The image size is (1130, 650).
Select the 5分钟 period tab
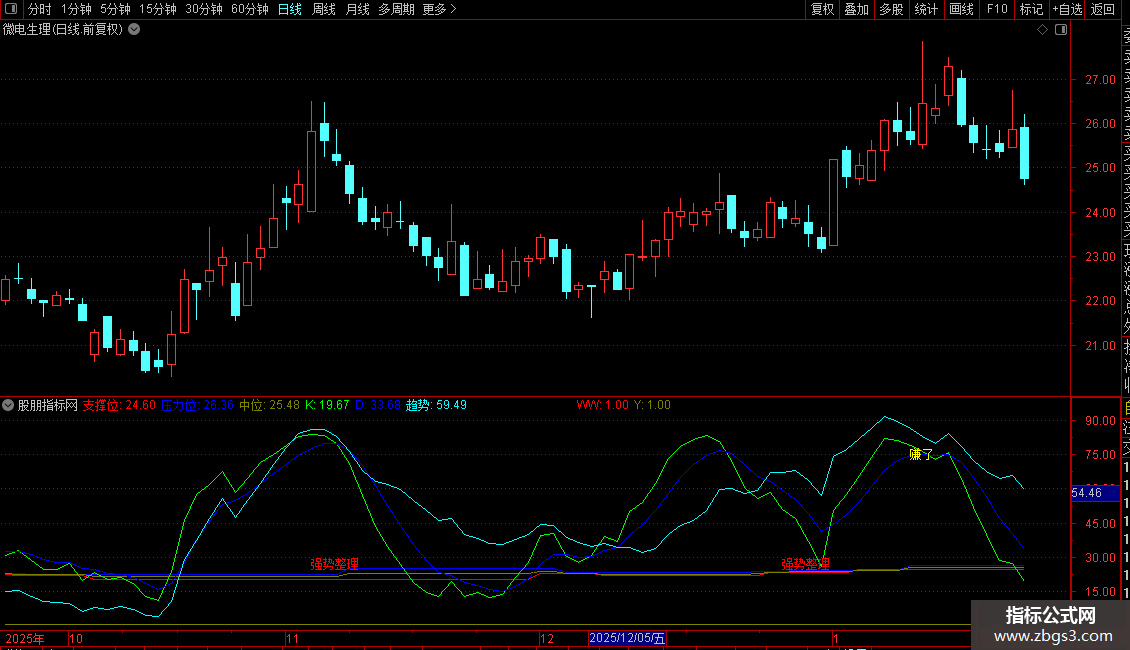point(115,9)
